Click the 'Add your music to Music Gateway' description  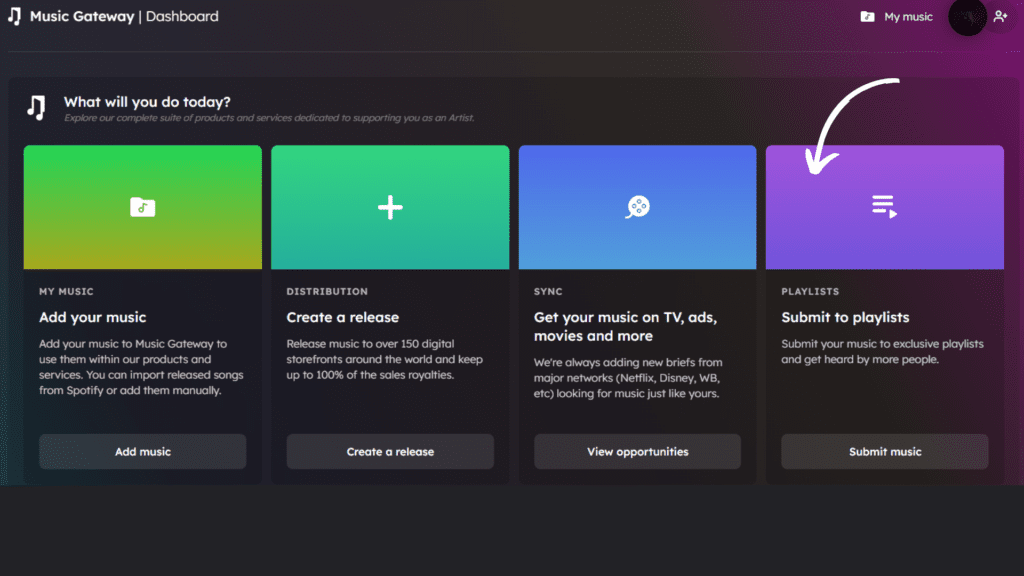click(141, 367)
